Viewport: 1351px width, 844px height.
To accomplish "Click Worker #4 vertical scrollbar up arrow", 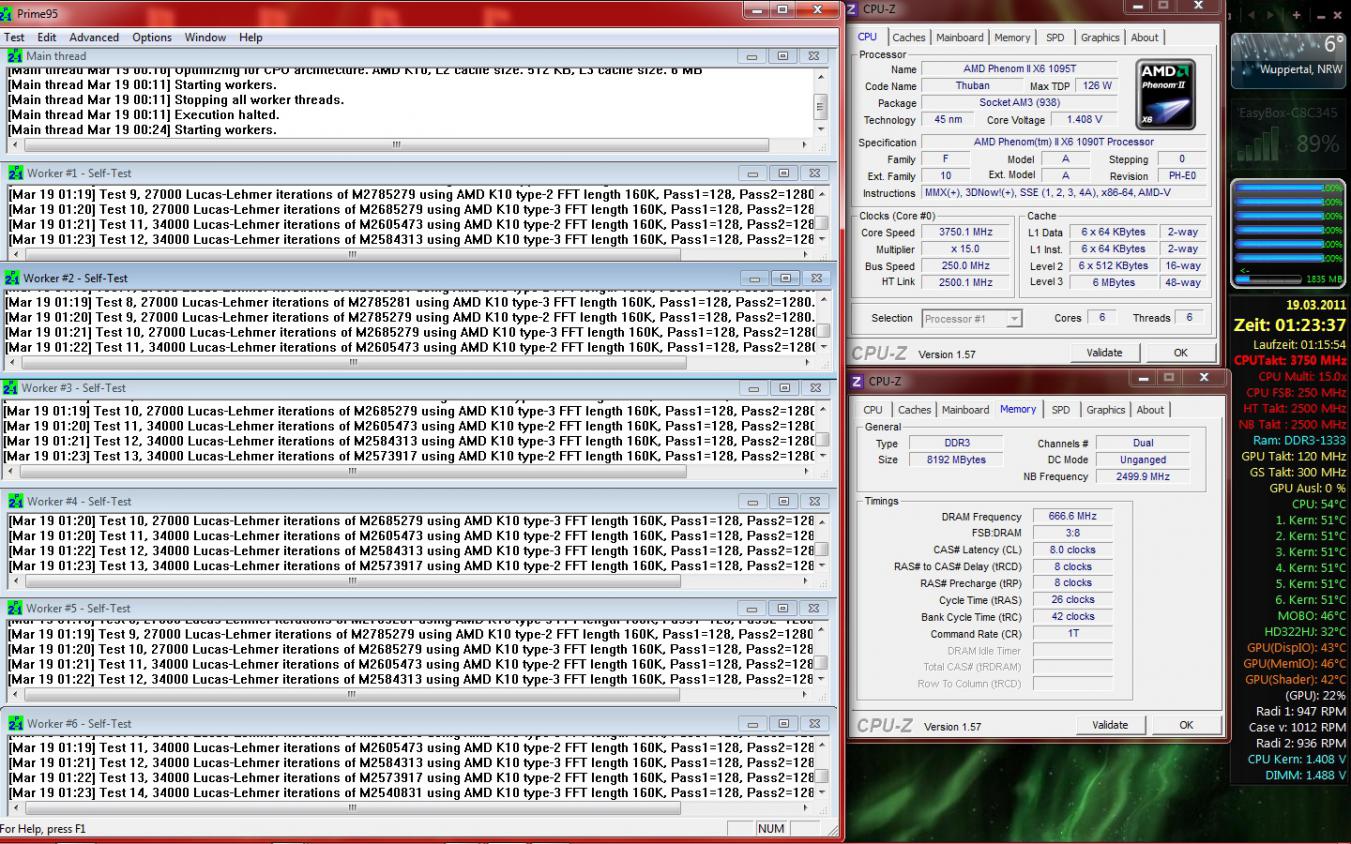I will 822,521.
